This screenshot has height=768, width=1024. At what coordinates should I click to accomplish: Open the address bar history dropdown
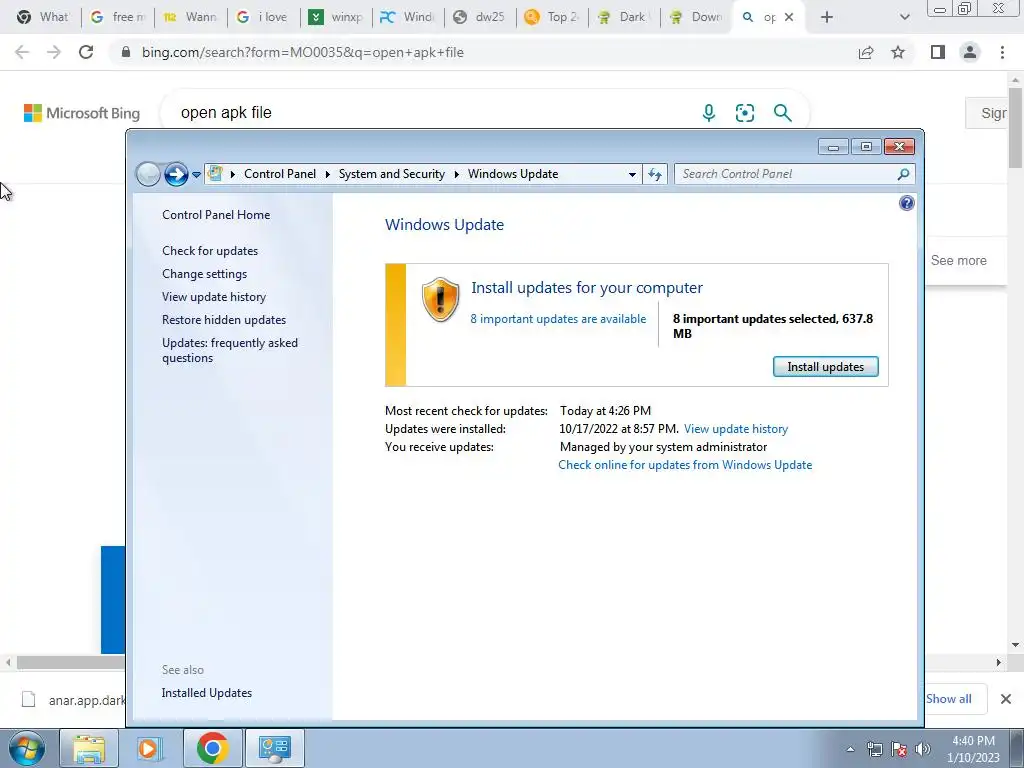[x=632, y=174]
